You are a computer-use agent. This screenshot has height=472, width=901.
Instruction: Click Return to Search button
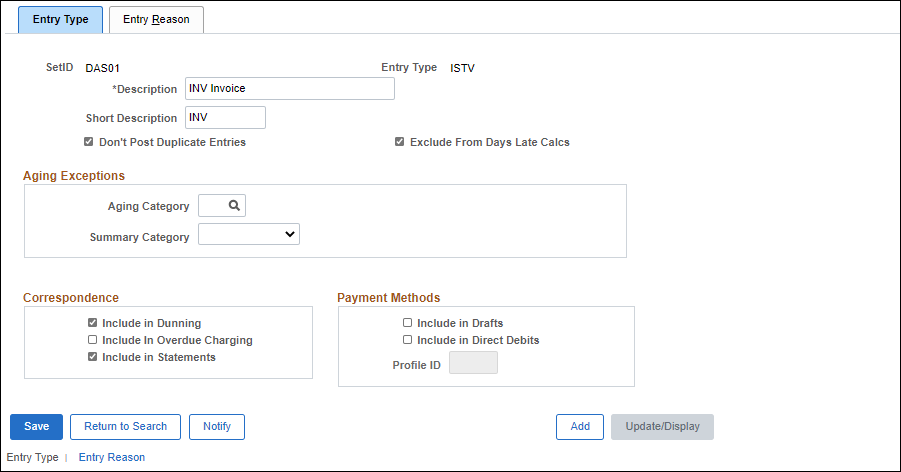point(125,426)
